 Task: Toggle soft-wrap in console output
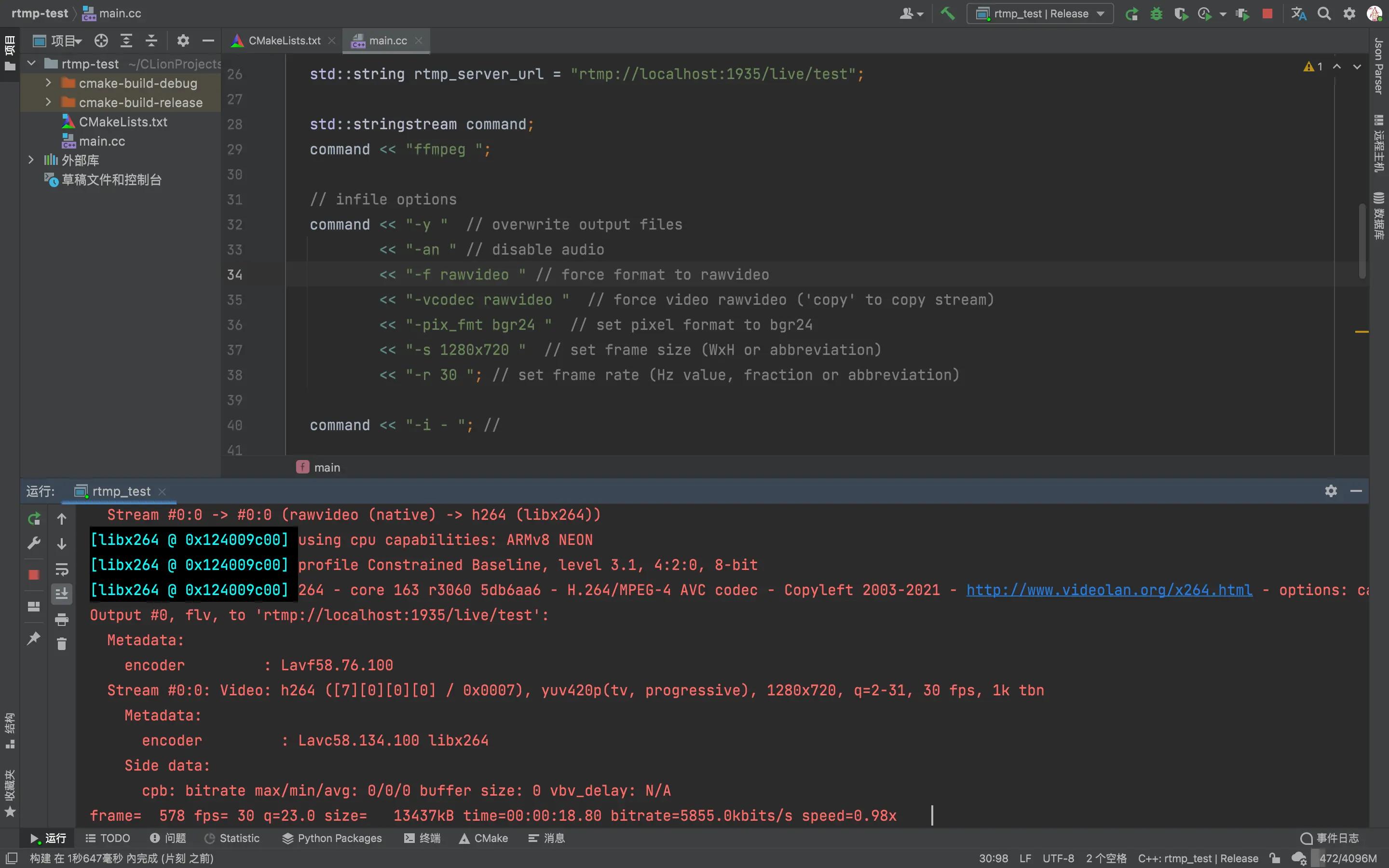(x=61, y=569)
